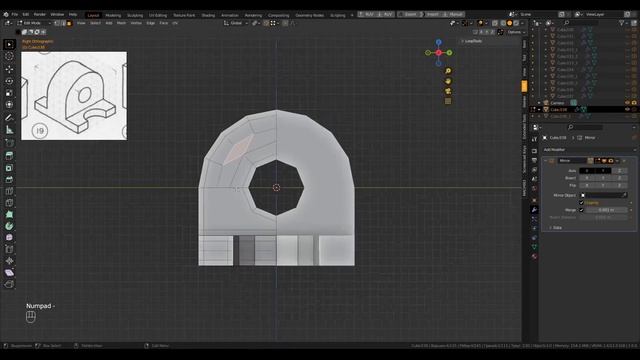Select the Knife tool
This screenshot has width=640, height=360.
[x=9, y=203]
